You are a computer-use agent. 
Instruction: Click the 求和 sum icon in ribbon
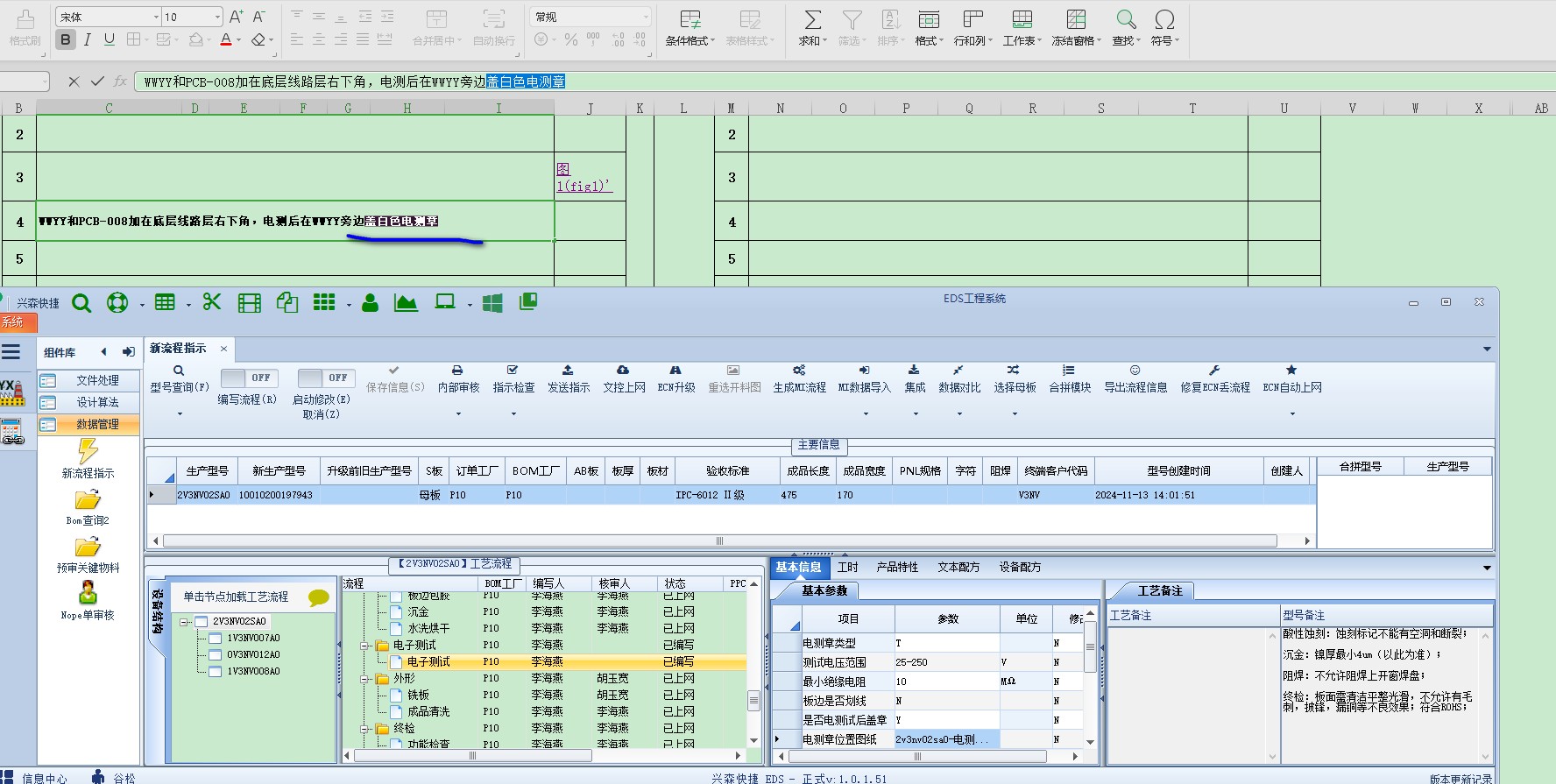tap(812, 19)
